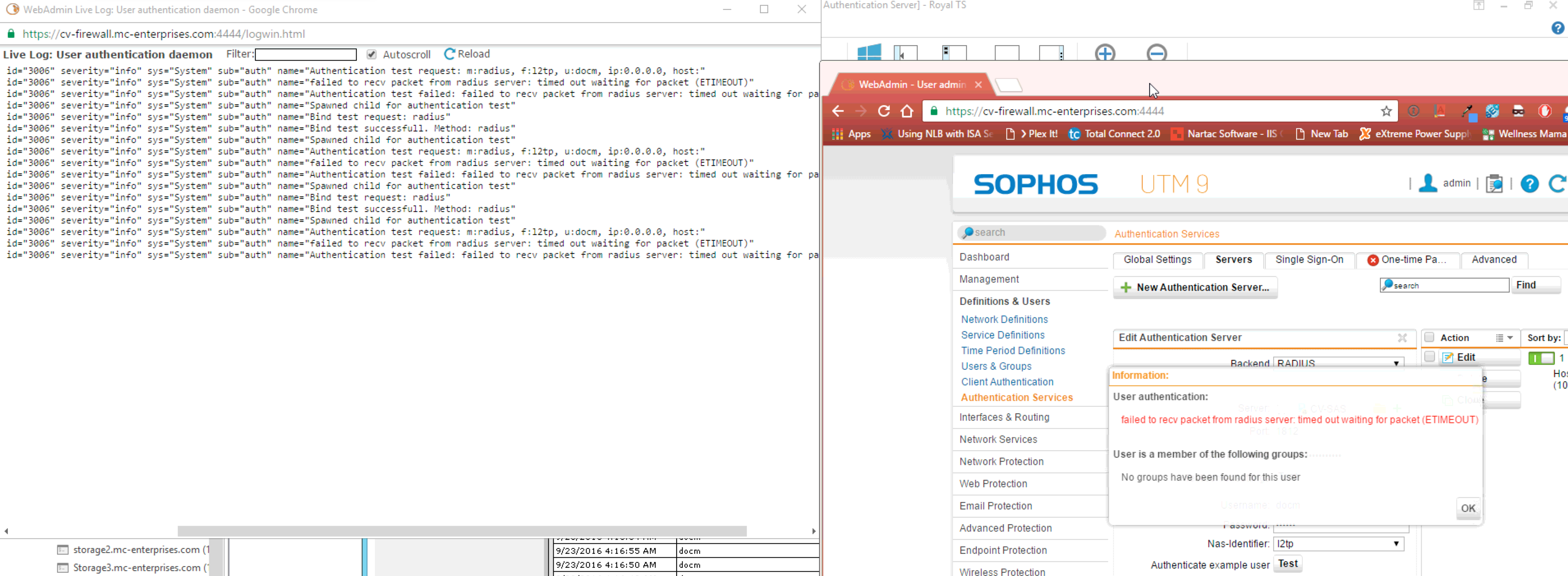Toggle Autoscroll checkbox in Live Log
The width and height of the screenshot is (1568, 576).
pyautogui.click(x=371, y=54)
